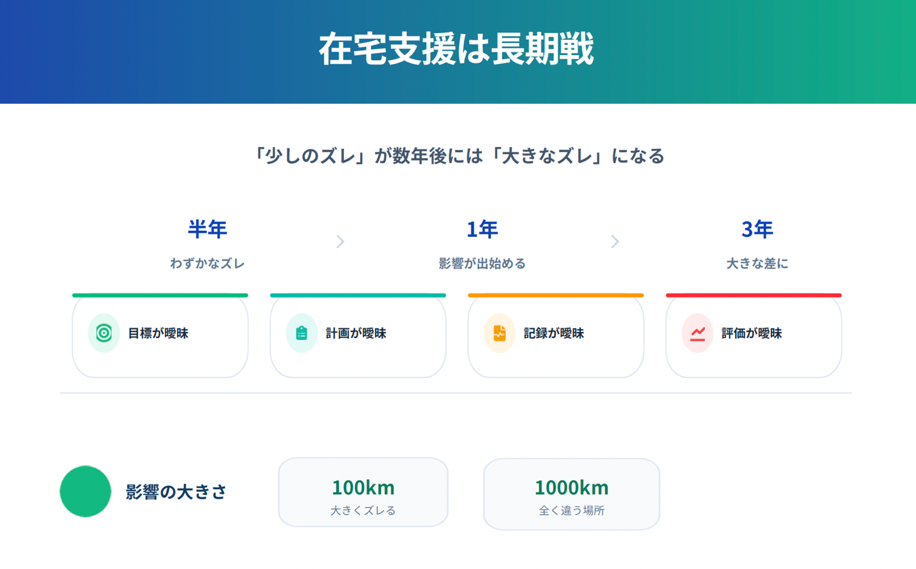The width and height of the screenshot is (916, 569).
Task: Click the red chart icon for 評価が曖昧
Action: 698,333
